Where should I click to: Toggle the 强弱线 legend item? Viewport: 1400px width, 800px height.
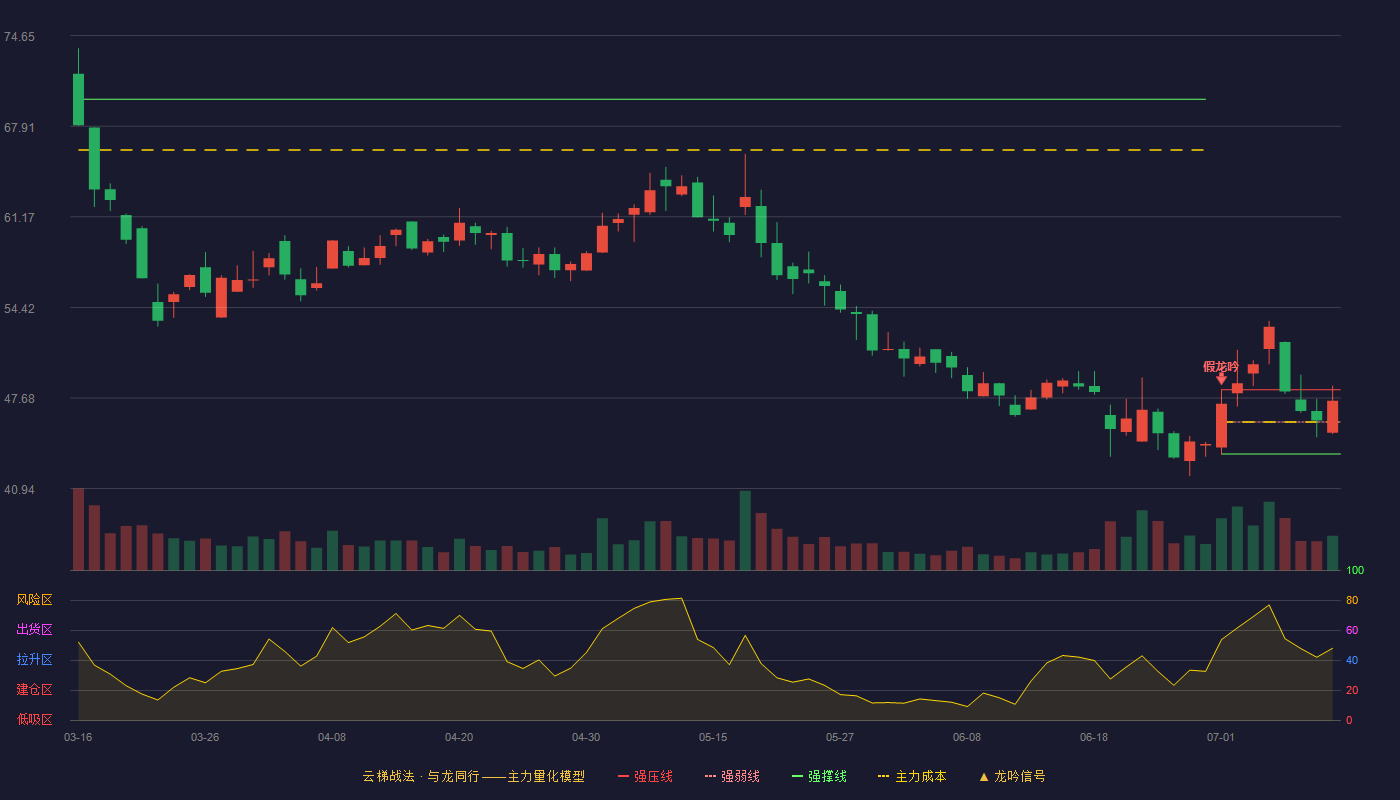pyautogui.click(x=732, y=776)
